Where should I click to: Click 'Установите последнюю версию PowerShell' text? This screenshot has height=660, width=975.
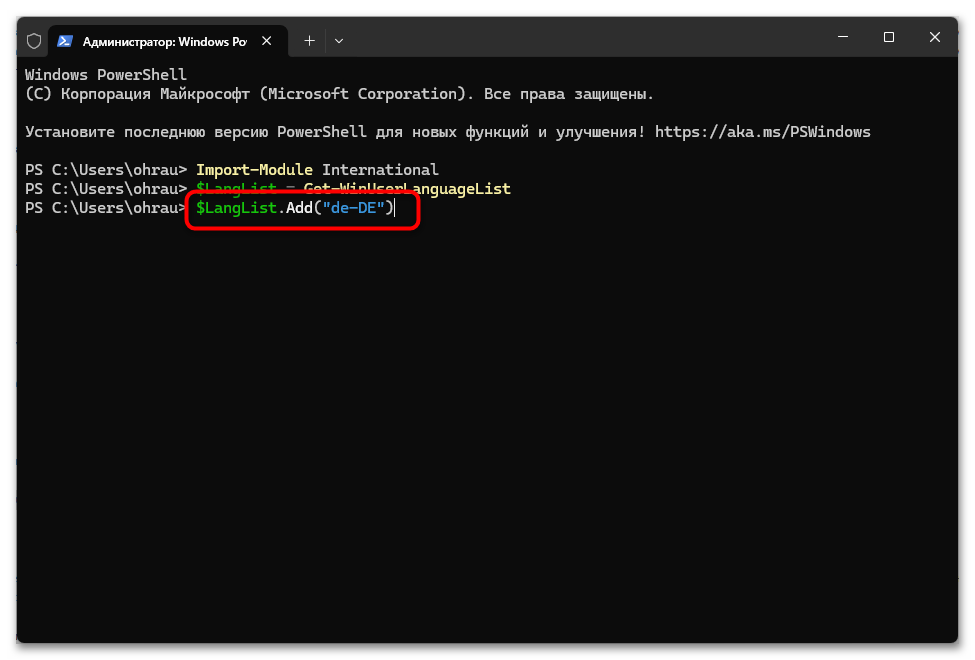(x=196, y=132)
